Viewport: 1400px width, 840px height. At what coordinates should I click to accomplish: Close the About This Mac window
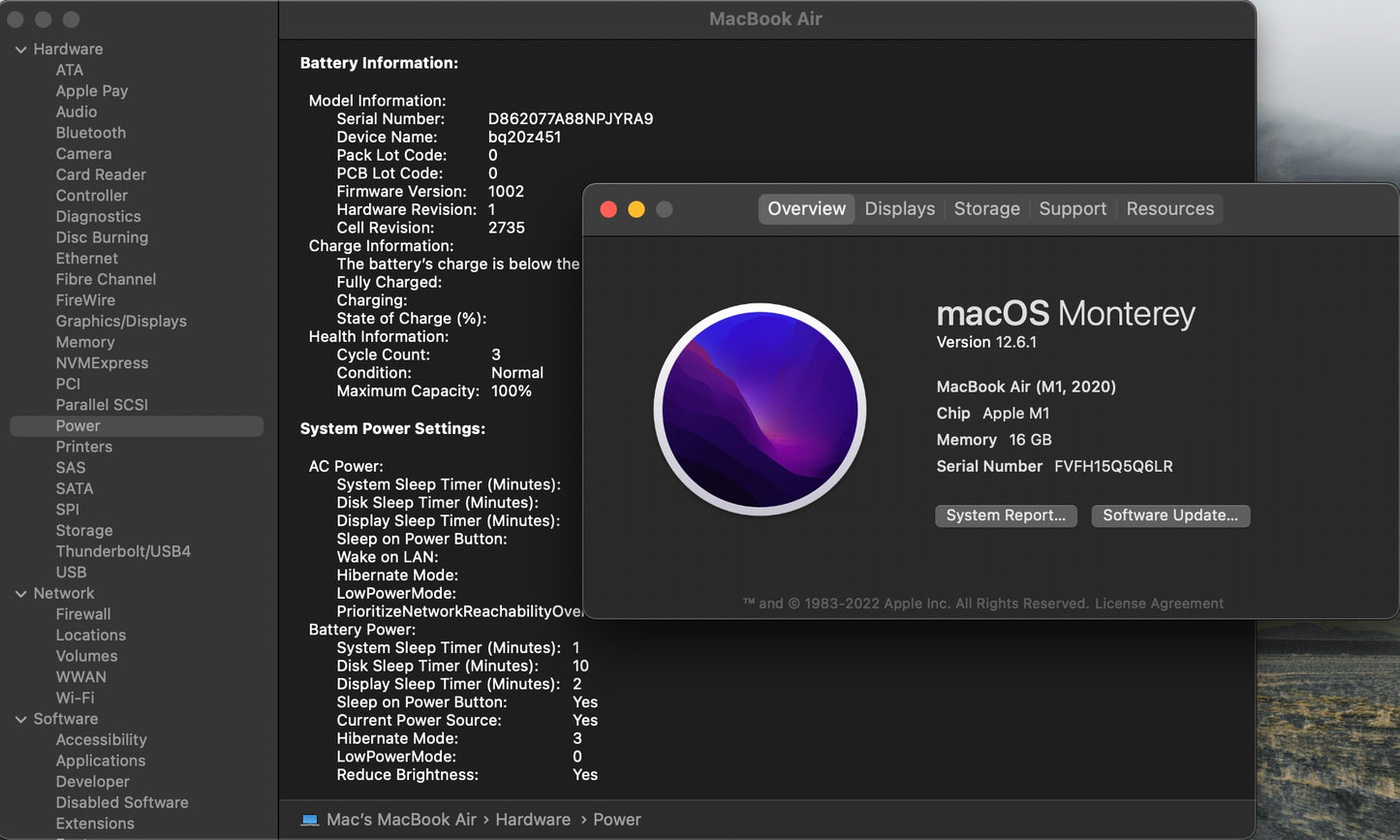click(608, 209)
